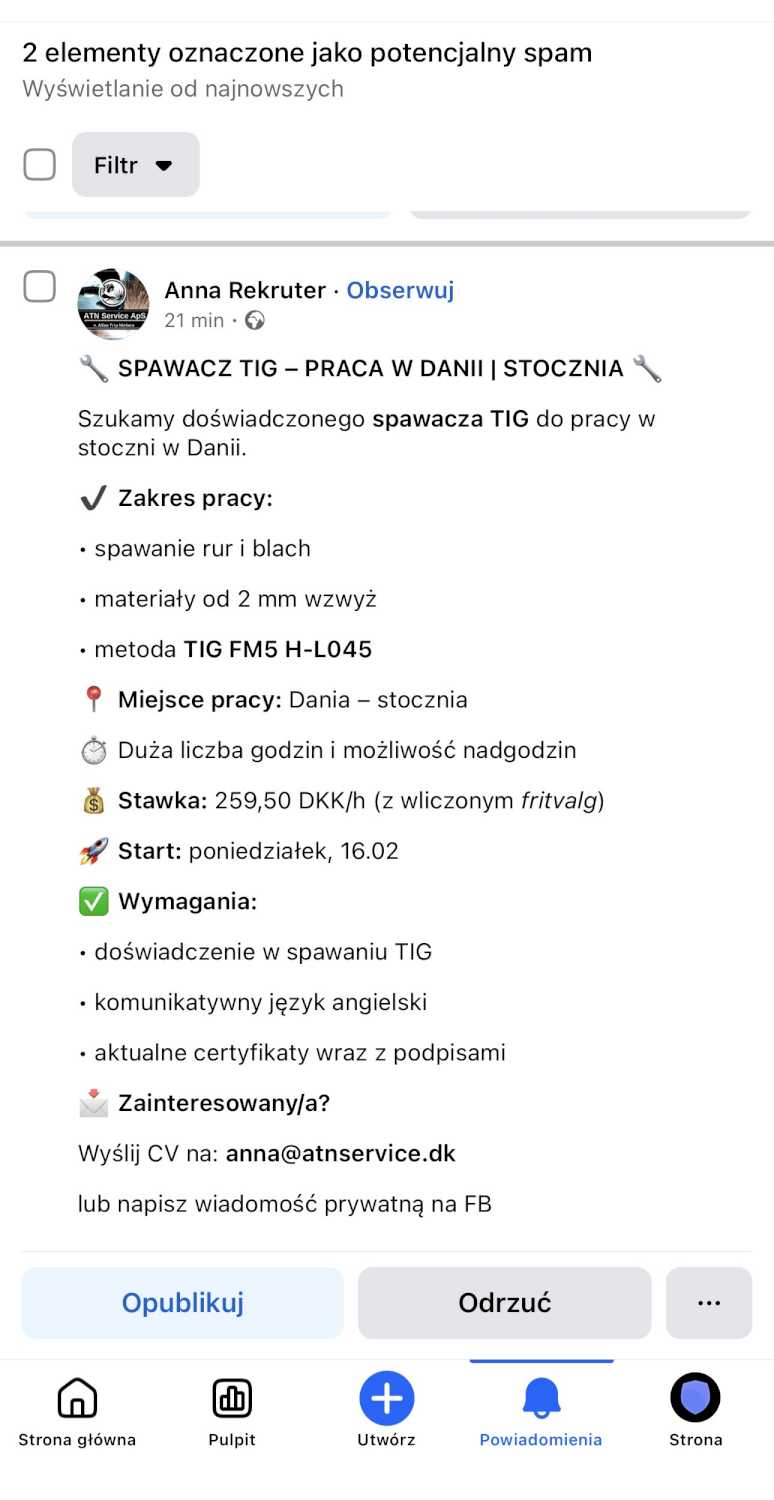Viewport: 774px width, 1500px height.
Task: Expand the Filtr dropdown
Action: (x=135, y=165)
